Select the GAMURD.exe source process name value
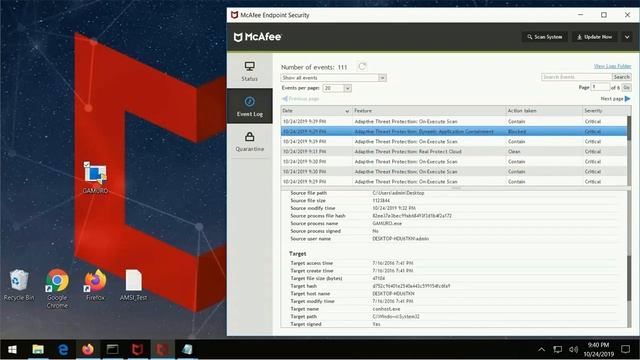640x360 pixels. [x=387, y=223]
